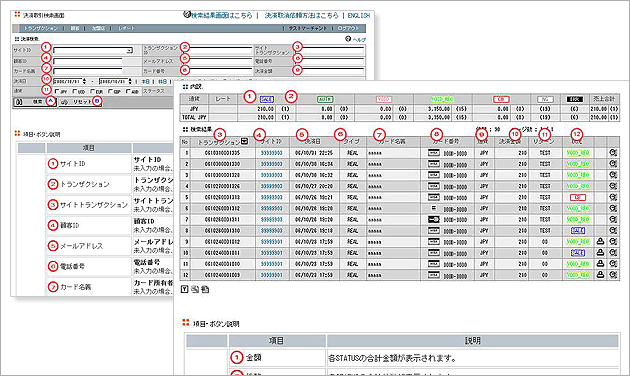Open site ID link 99999903 in row 1
This screenshot has width=630, height=376.
click(x=272, y=153)
